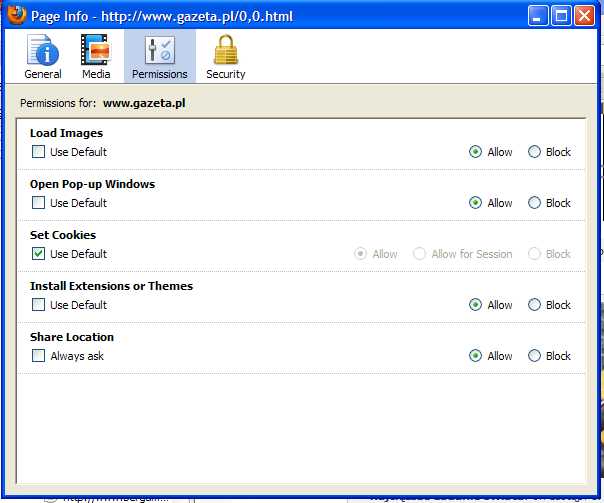Viewport: 604px width, 503px height.
Task: Click the Open Pop-up Windows heading
Action: (92, 184)
